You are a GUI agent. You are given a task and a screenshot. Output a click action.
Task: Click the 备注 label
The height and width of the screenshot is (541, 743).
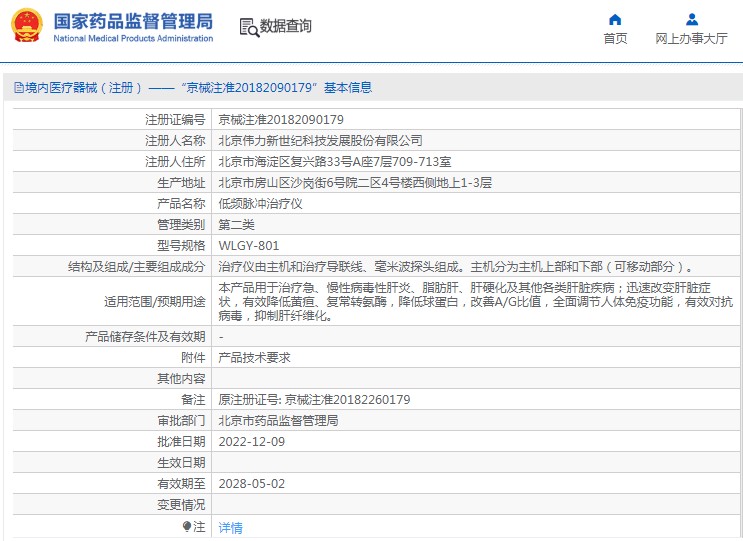(193, 399)
